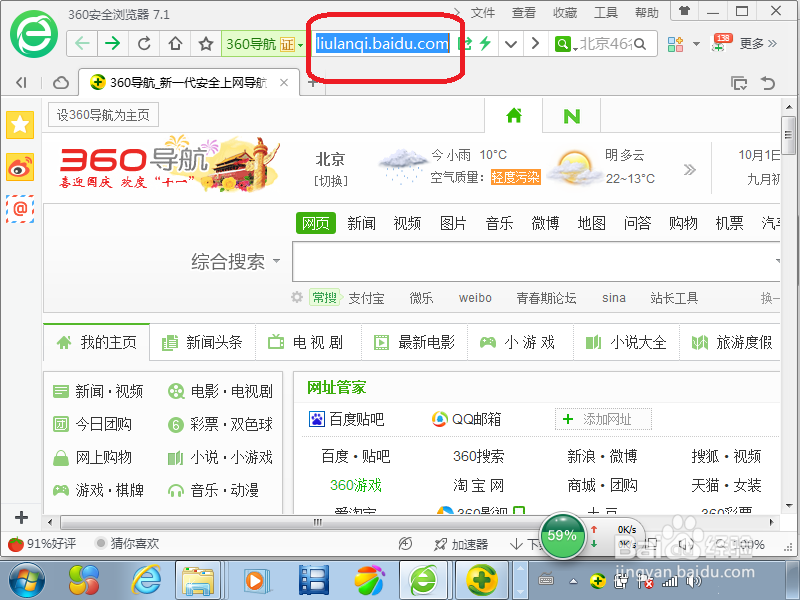Open the 百度贴吧 link
The image size is (800, 600).
tap(346, 419)
